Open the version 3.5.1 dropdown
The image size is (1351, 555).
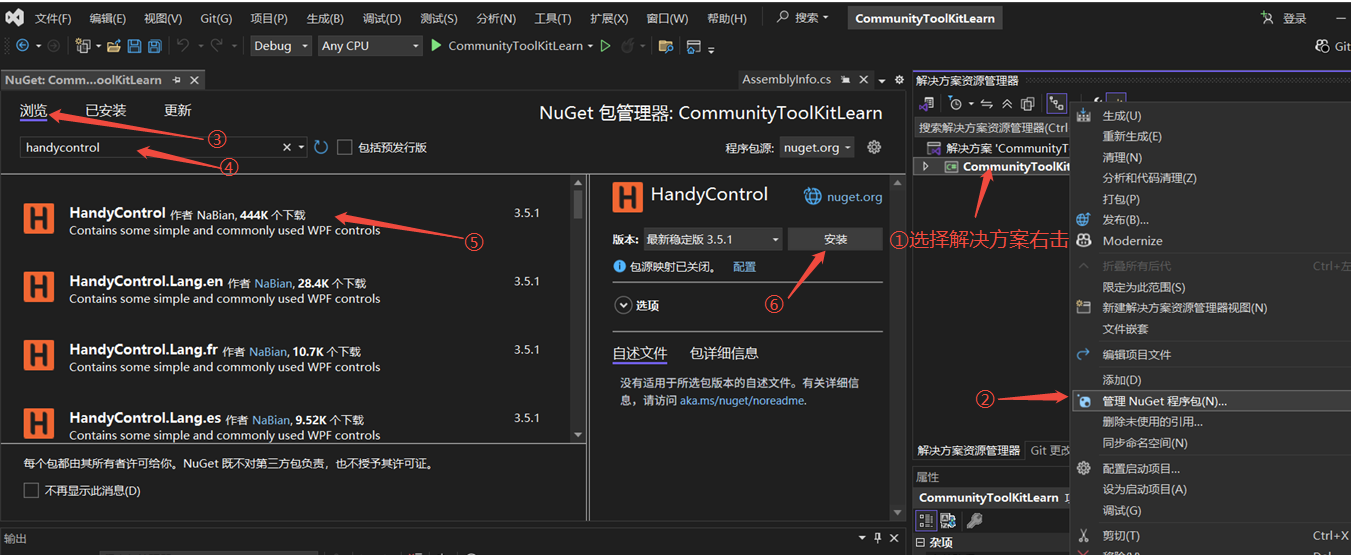click(x=713, y=240)
